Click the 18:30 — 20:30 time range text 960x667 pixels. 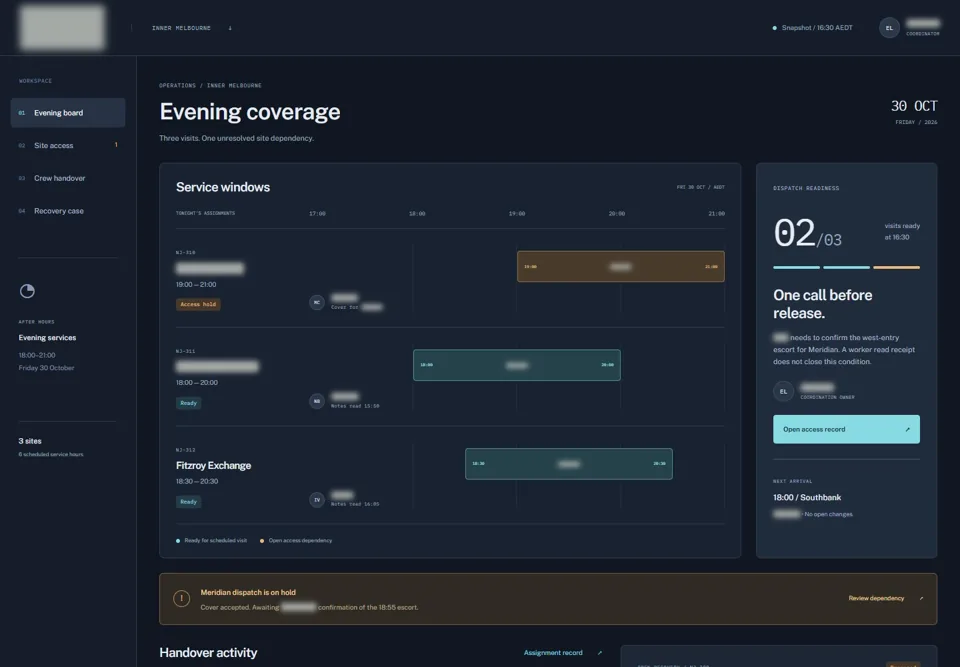pos(197,481)
